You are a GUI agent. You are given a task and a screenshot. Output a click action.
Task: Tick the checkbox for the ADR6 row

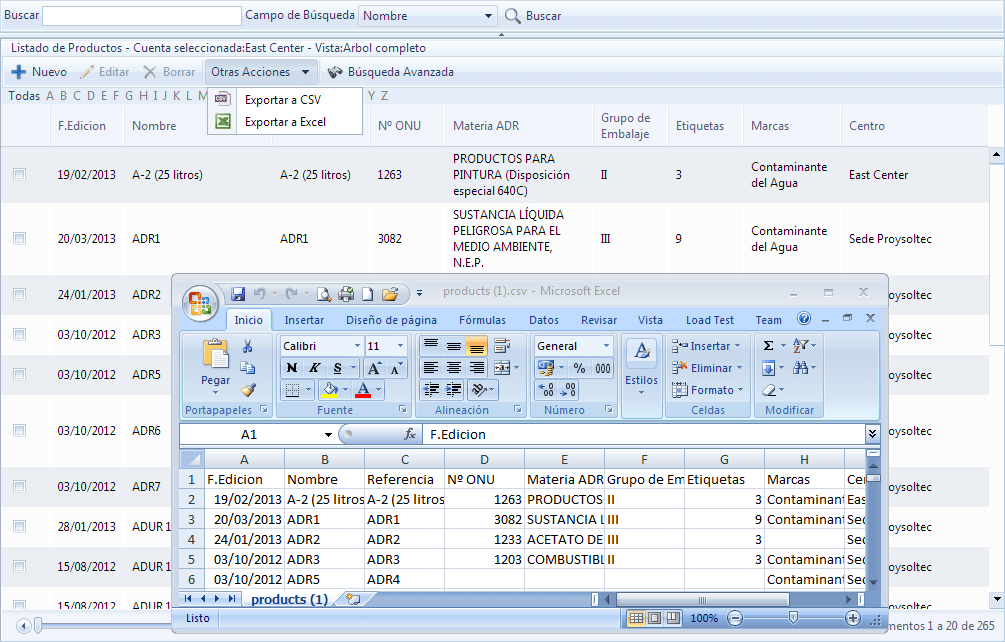coord(20,431)
